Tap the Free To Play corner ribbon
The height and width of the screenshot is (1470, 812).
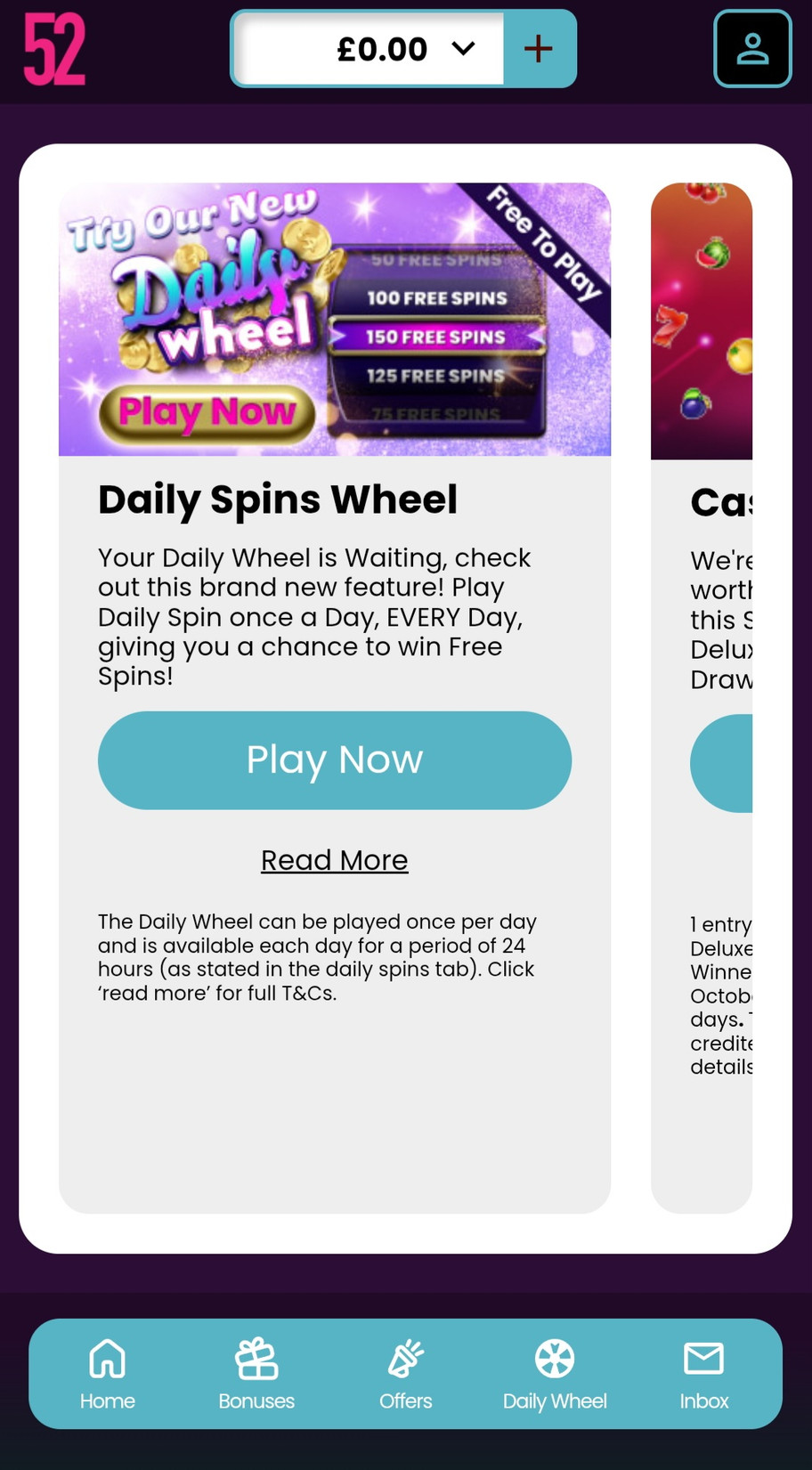point(545,242)
